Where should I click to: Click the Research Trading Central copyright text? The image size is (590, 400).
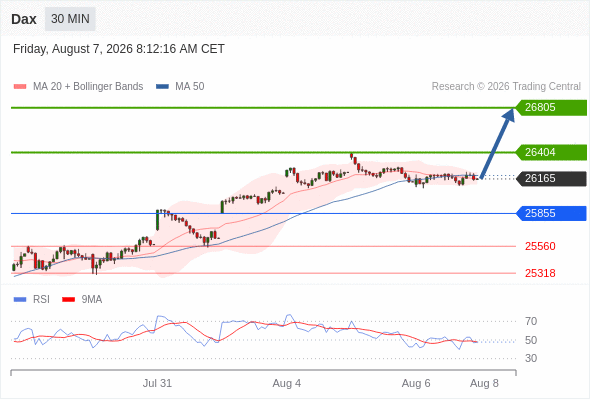tap(506, 87)
